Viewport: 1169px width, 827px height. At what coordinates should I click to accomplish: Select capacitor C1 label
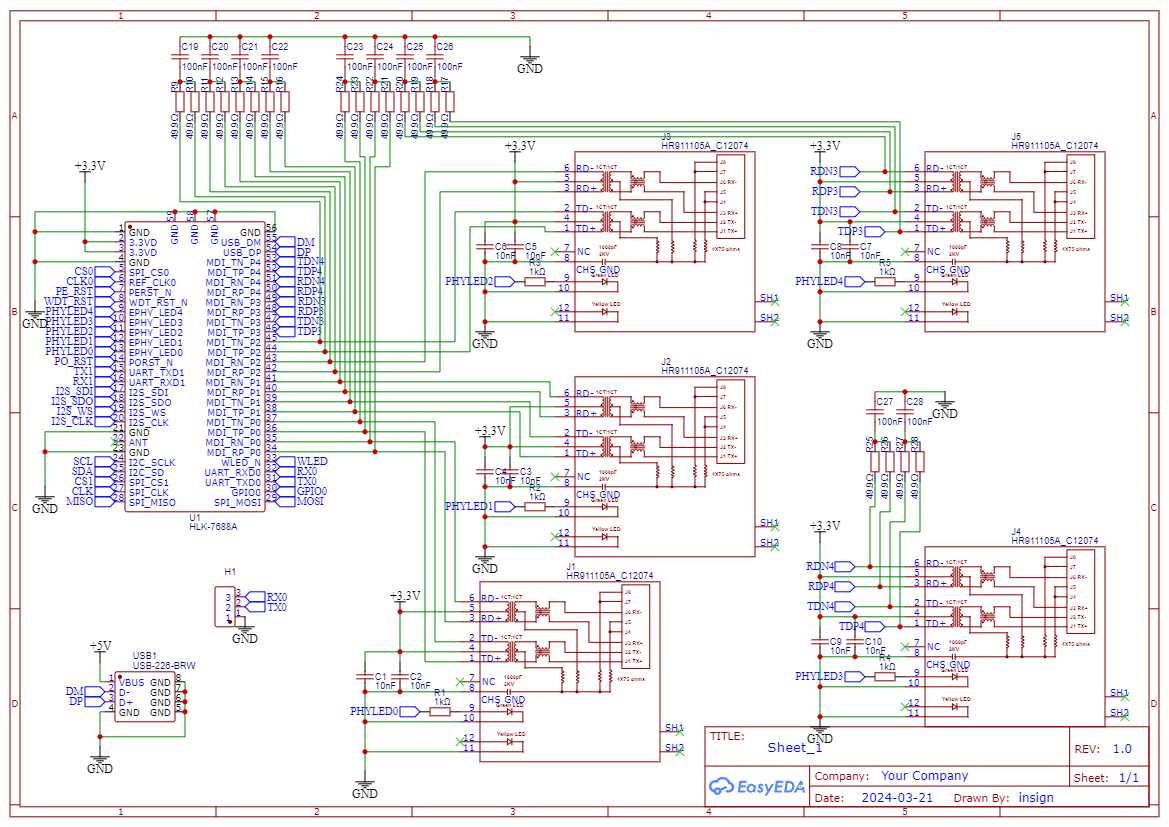point(380,676)
